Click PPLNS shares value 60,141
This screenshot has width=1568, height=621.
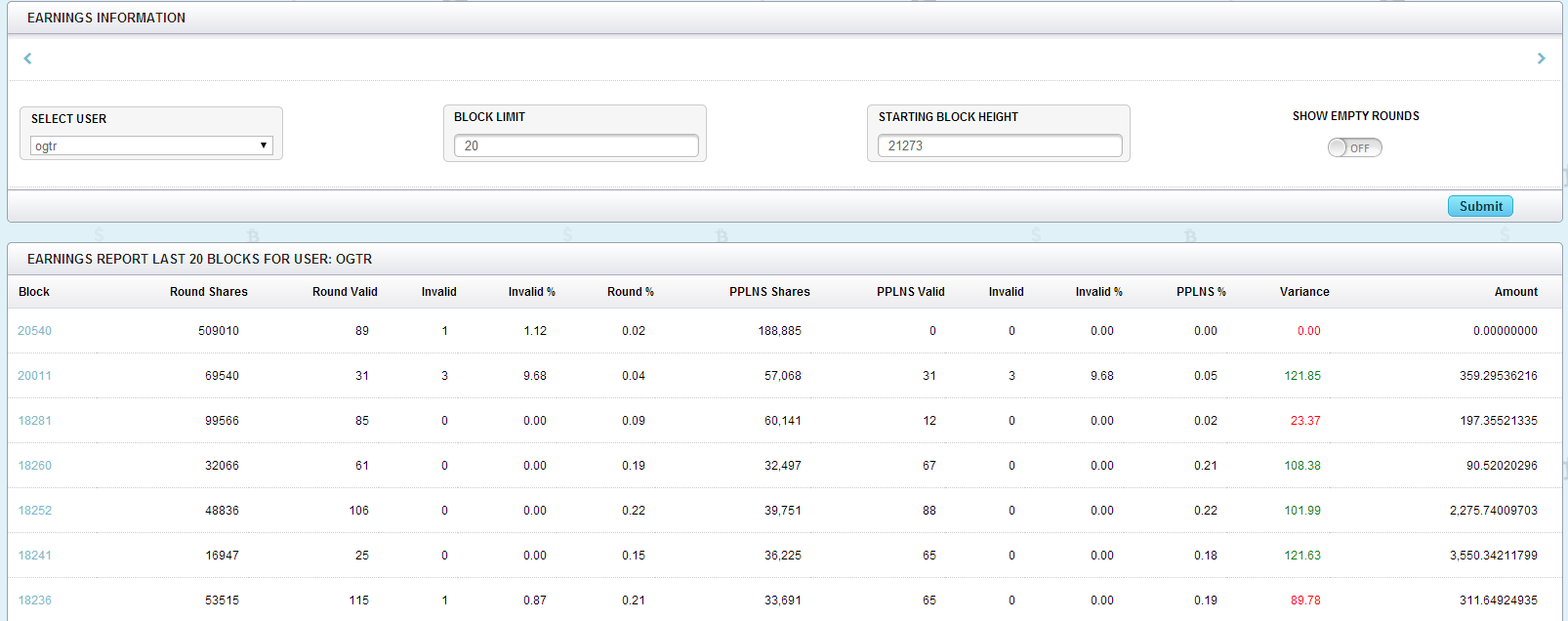pyautogui.click(x=783, y=421)
